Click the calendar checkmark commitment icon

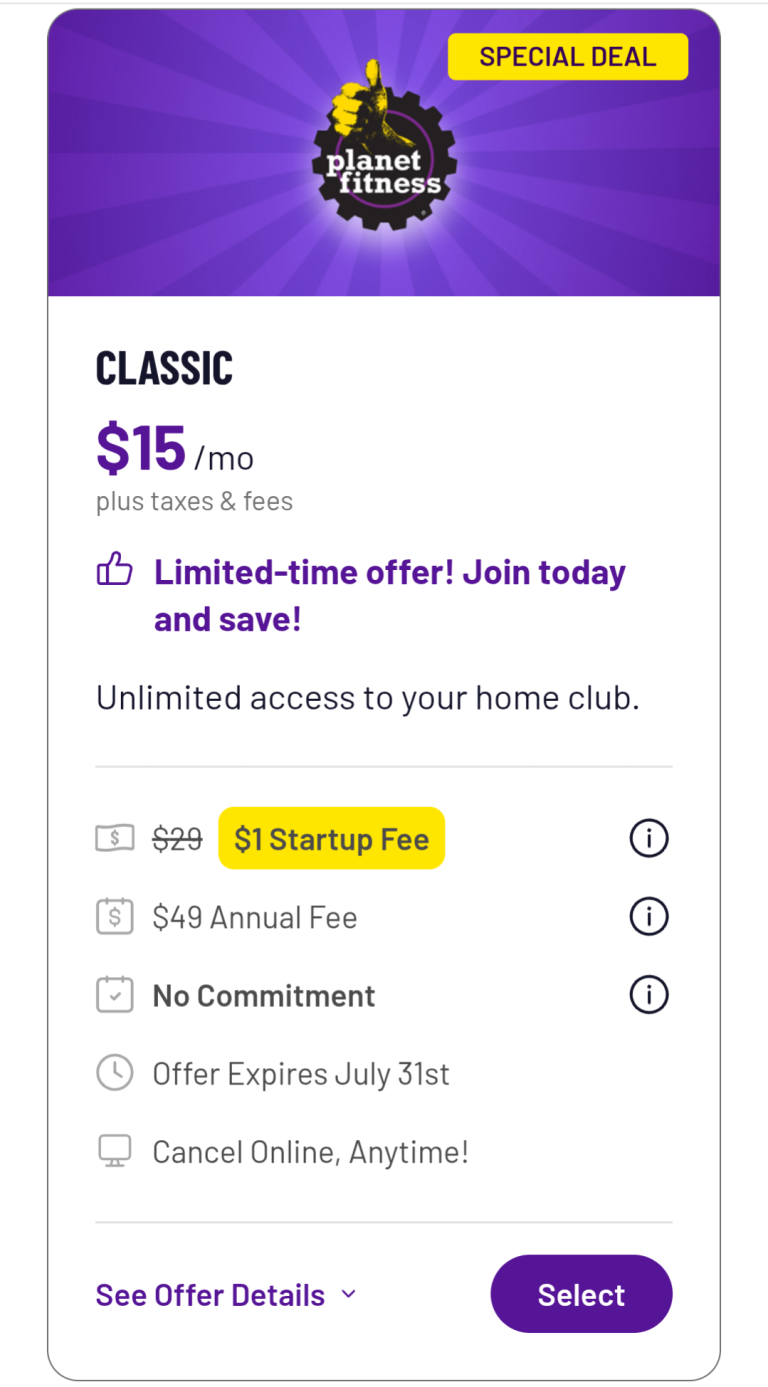point(115,995)
